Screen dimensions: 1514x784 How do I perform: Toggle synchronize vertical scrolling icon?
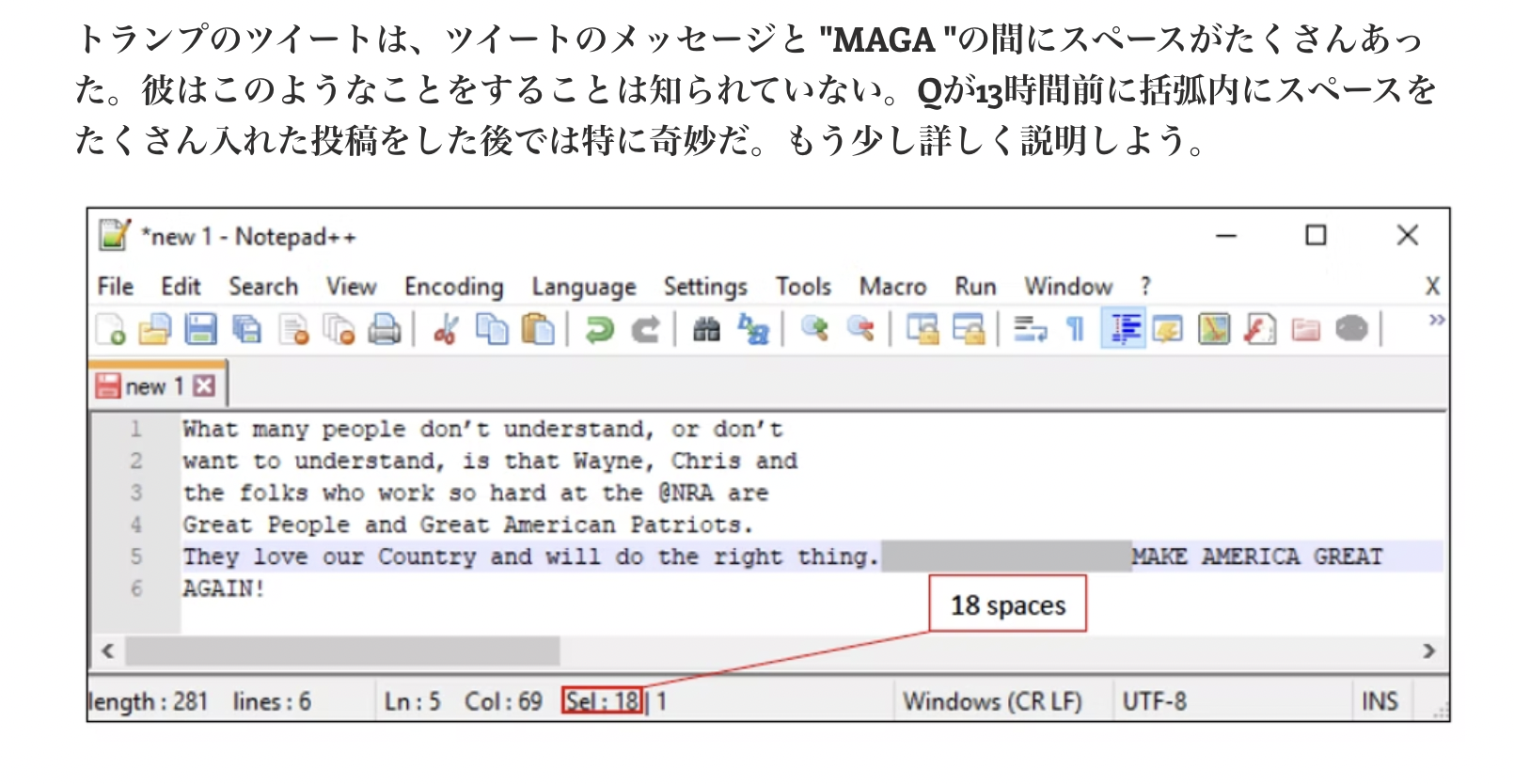pos(923,329)
